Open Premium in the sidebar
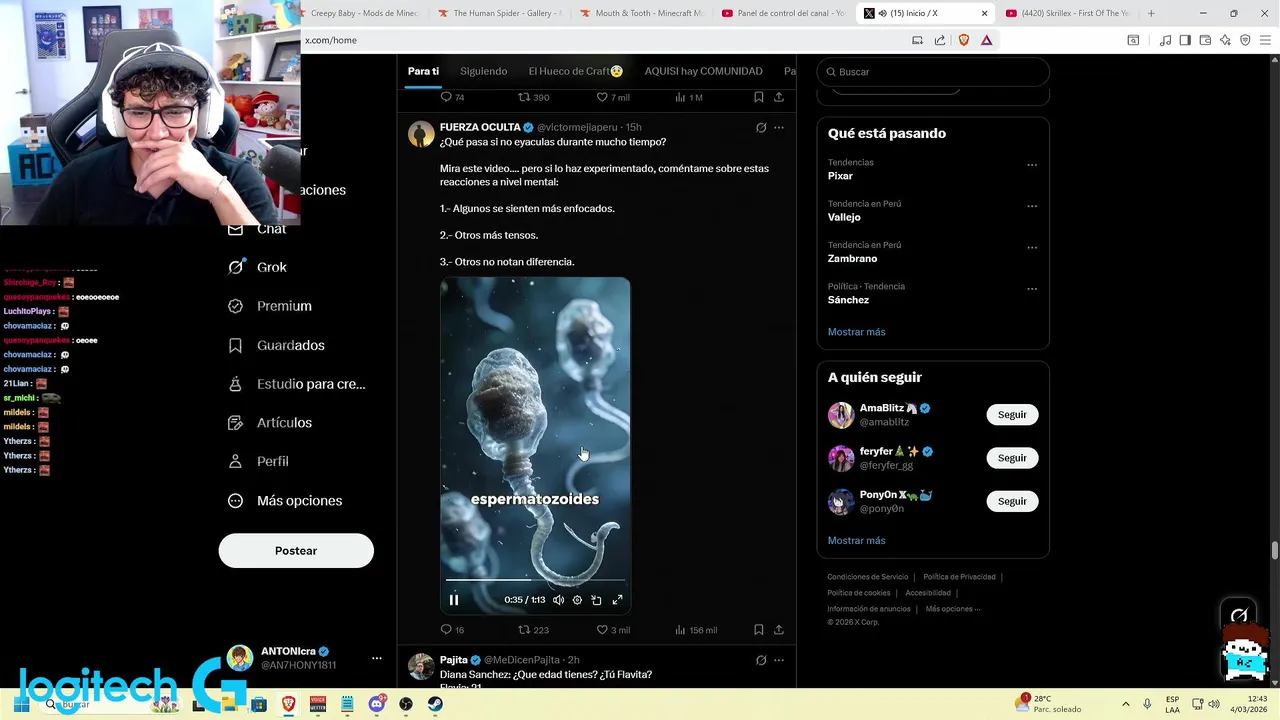1280x720 pixels. (270, 306)
